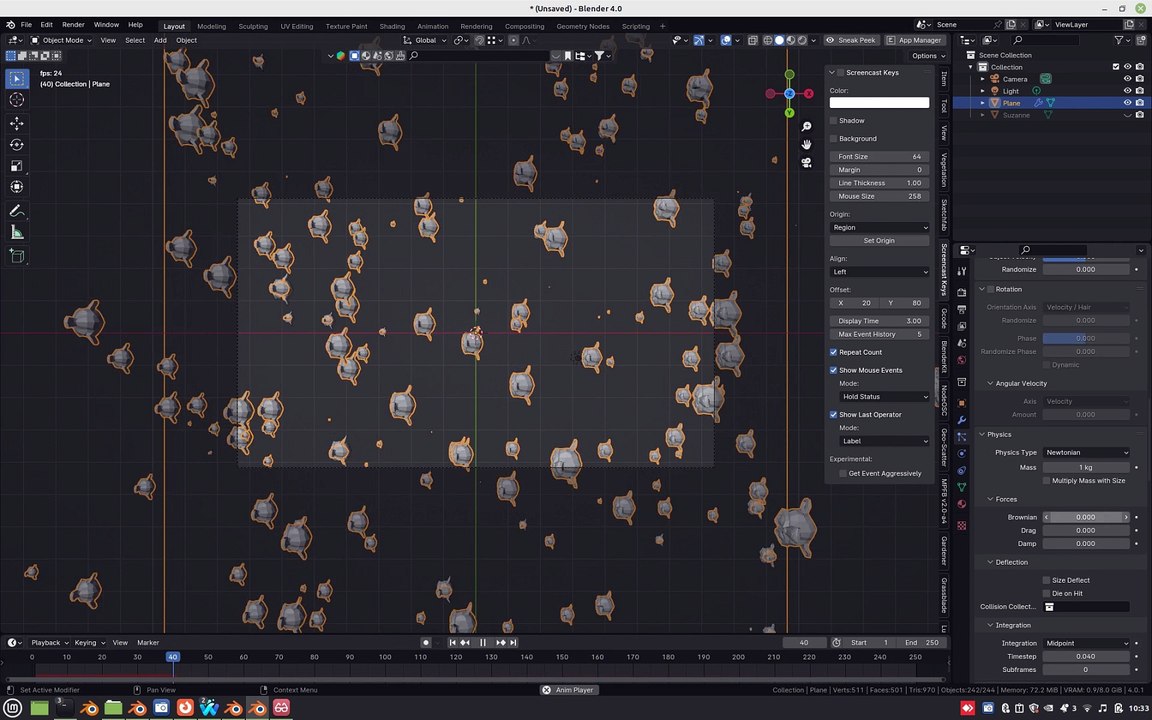Open the Render menu
The width and height of the screenshot is (1152, 720).
point(73,25)
